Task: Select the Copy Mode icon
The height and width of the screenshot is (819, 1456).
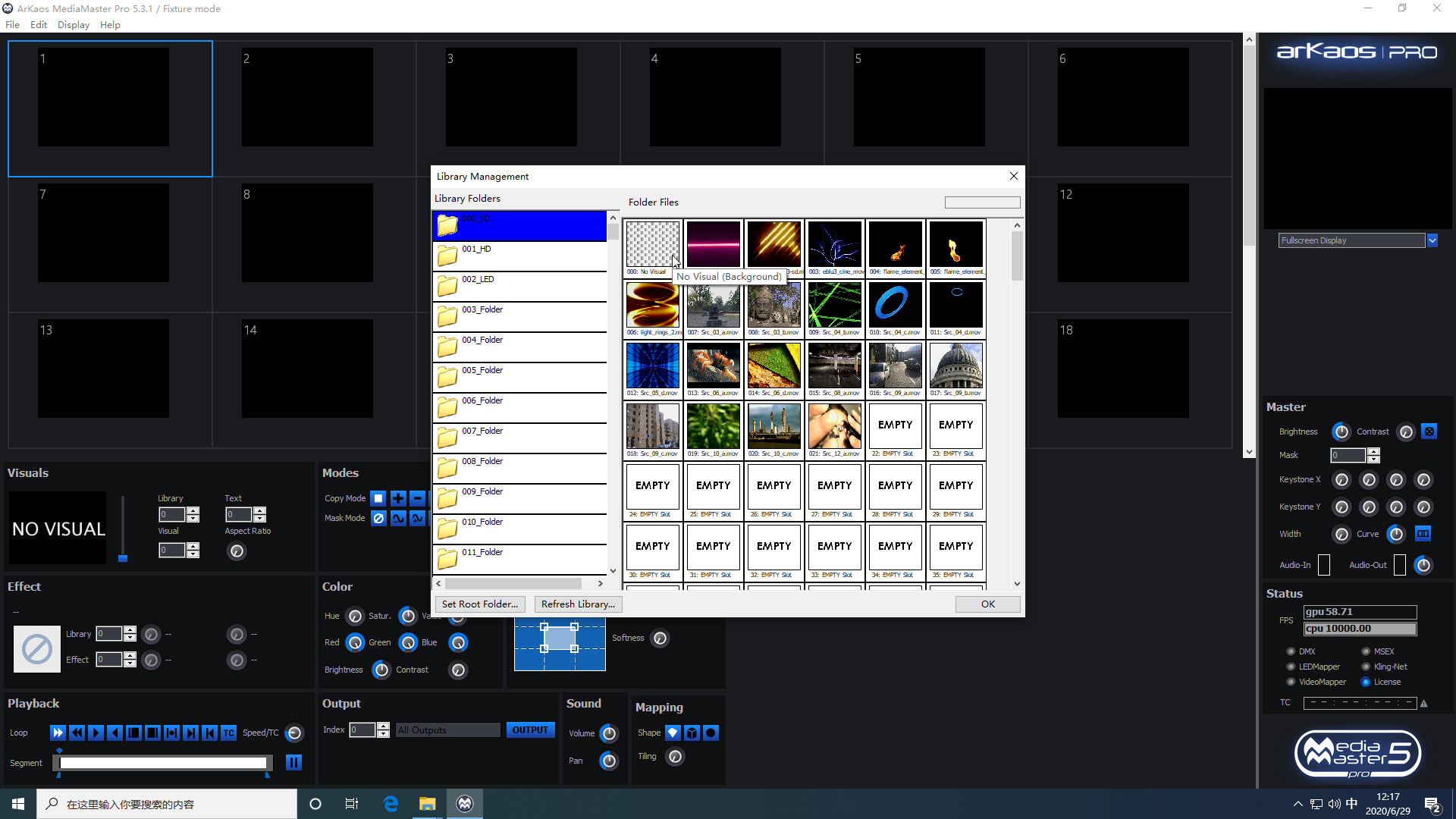Action: (x=378, y=498)
